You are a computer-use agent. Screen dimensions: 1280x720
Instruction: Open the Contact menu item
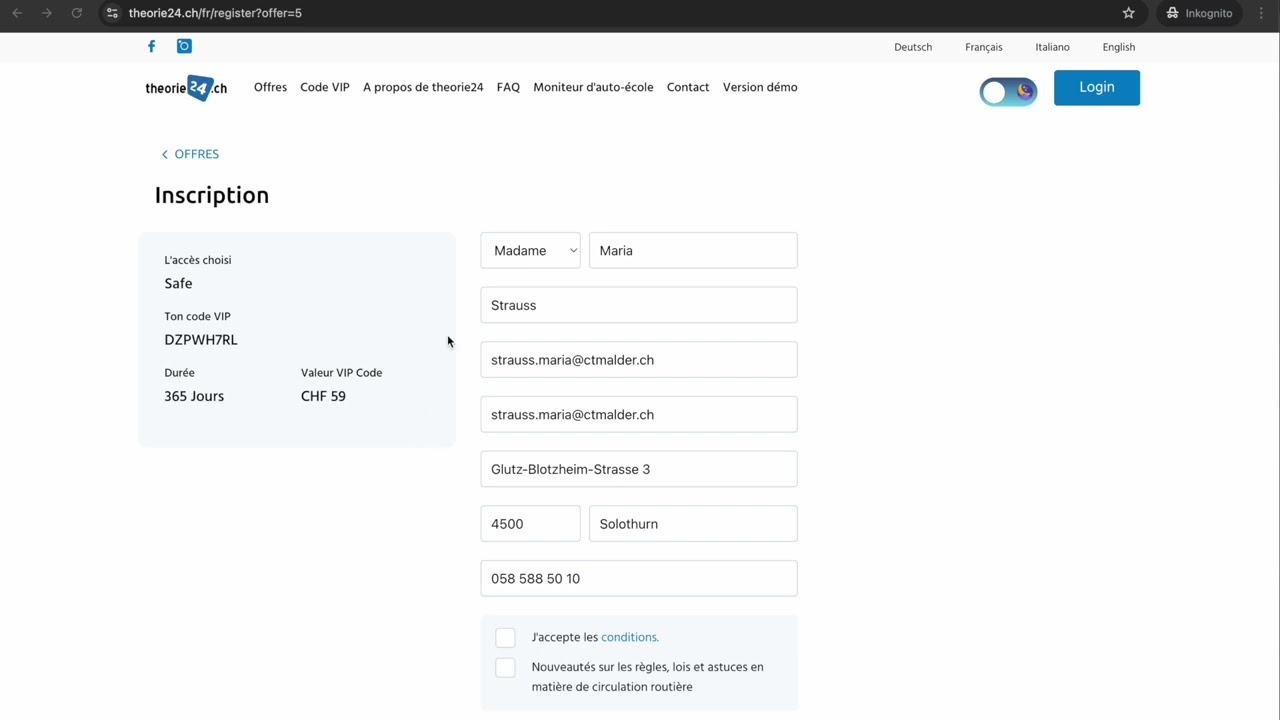[x=688, y=87]
